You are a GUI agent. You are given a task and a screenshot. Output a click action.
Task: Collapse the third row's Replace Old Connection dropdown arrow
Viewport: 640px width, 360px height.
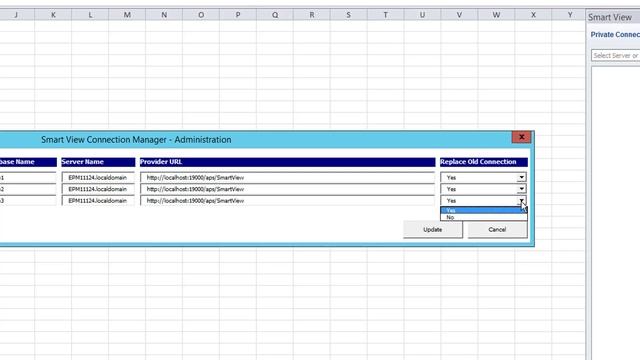click(x=521, y=200)
